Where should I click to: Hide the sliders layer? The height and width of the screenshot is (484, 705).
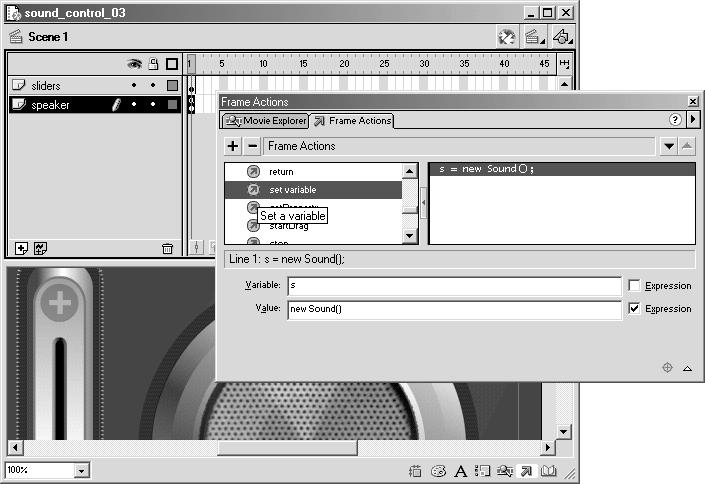pos(134,85)
